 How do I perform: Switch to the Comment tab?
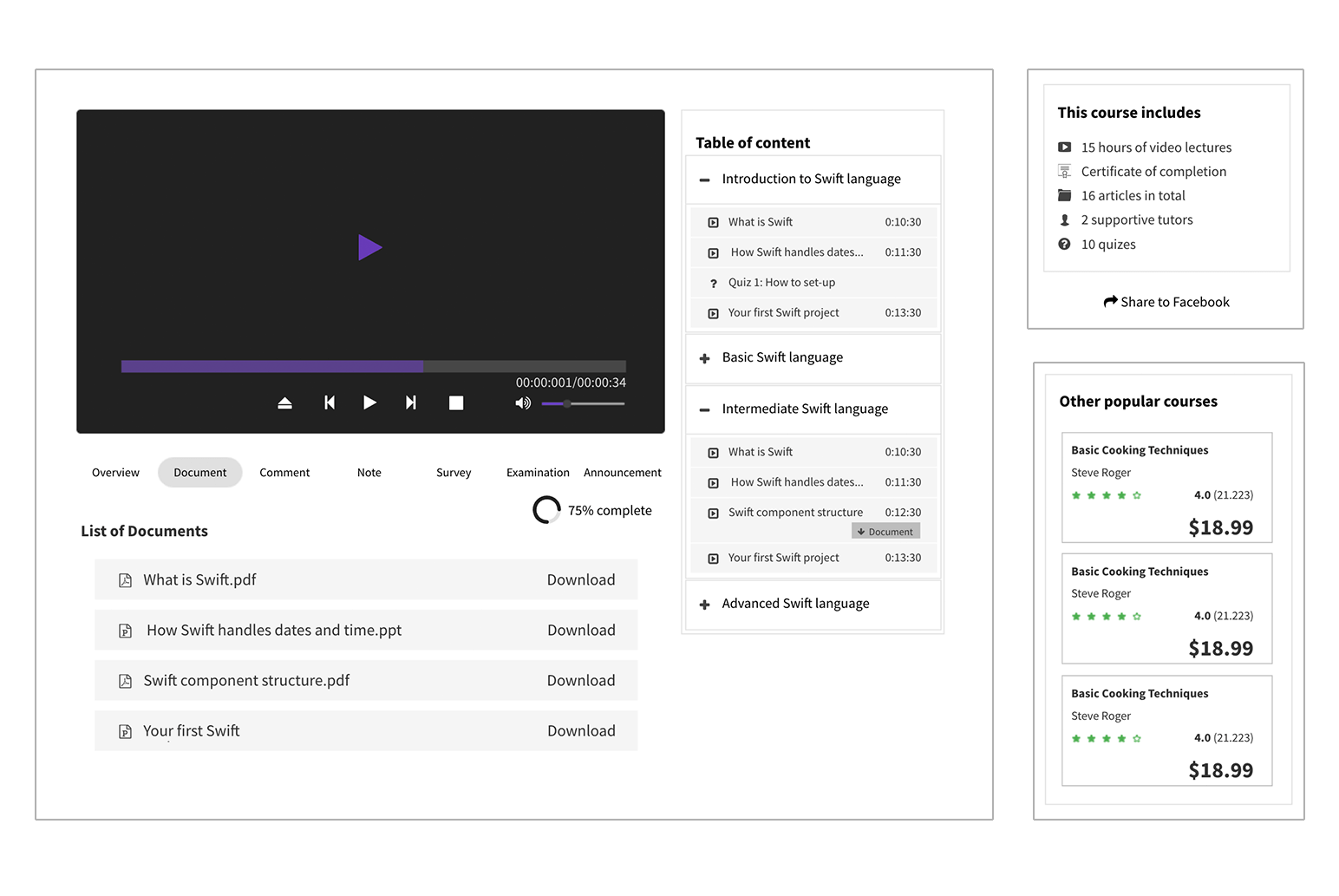[x=284, y=472]
